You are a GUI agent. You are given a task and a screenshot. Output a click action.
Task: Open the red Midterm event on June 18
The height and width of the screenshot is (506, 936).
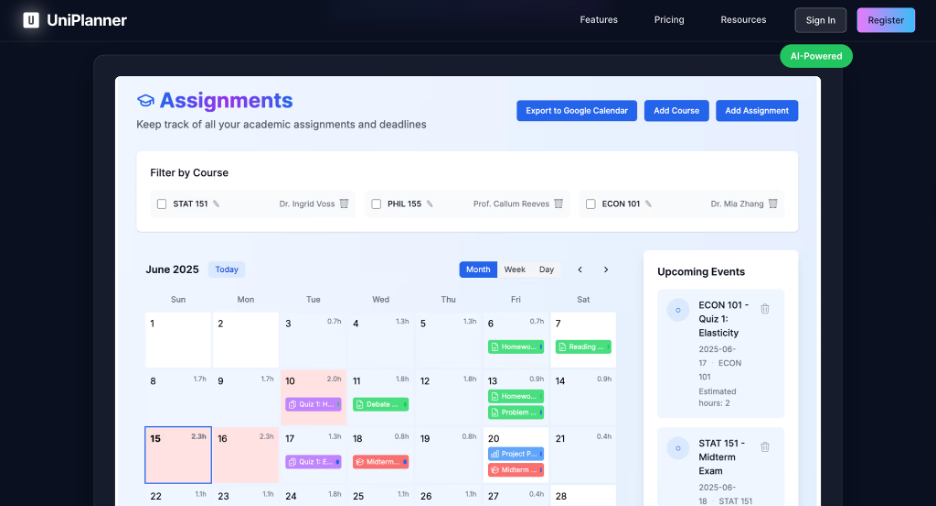[x=381, y=462]
